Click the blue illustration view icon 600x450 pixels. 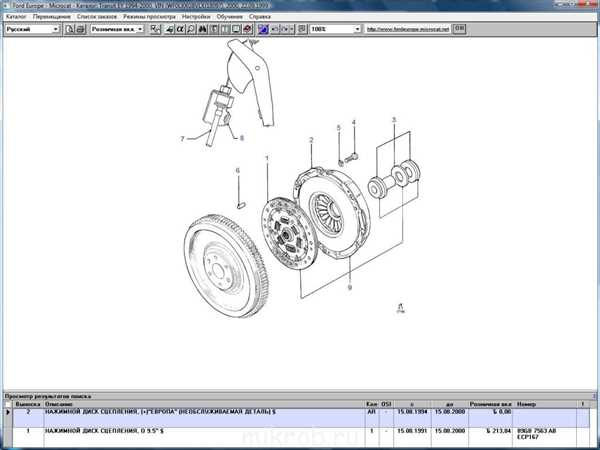tap(263, 29)
